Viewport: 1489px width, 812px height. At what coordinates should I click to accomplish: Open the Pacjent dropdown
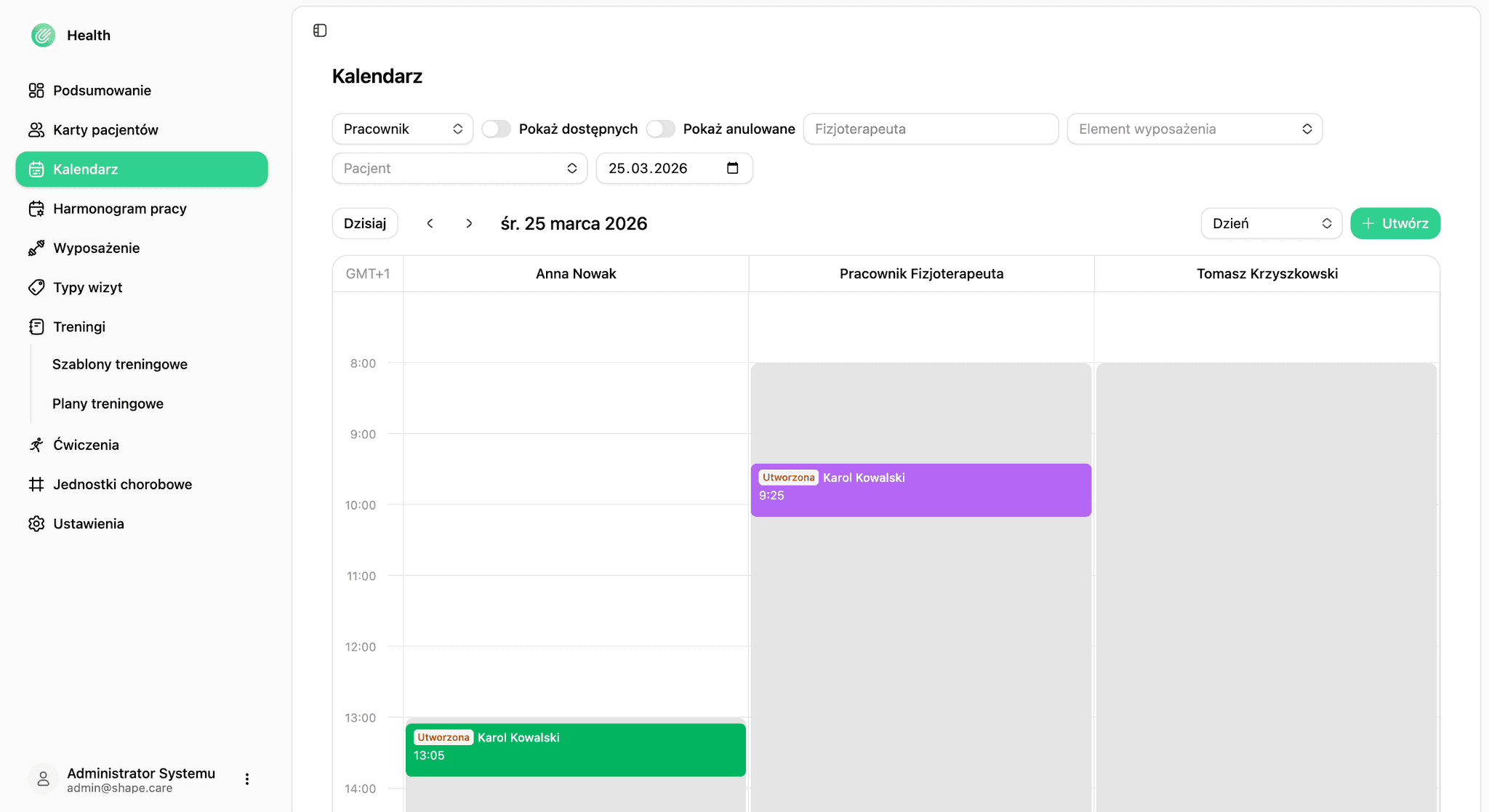click(x=459, y=168)
